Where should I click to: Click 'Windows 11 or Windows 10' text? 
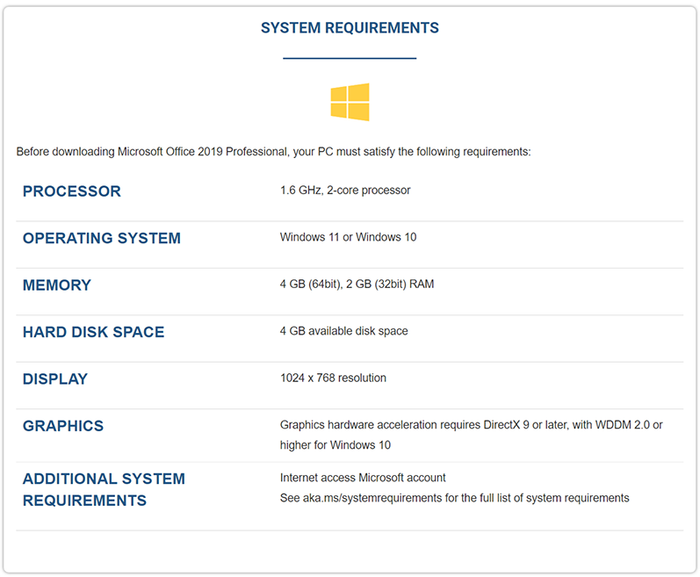pyautogui.click(x=348, y=237)
